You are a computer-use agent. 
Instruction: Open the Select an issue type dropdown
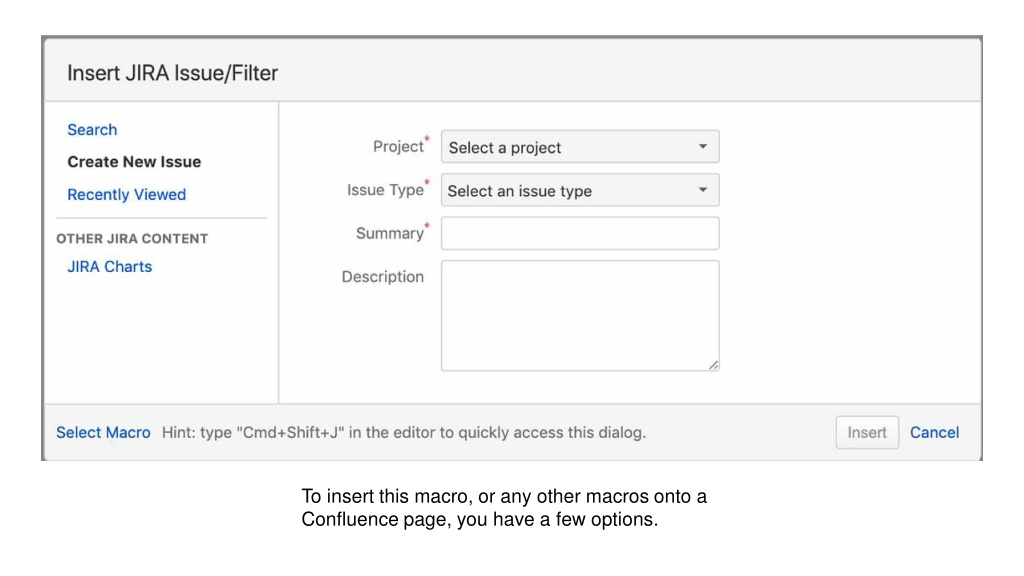580,190
